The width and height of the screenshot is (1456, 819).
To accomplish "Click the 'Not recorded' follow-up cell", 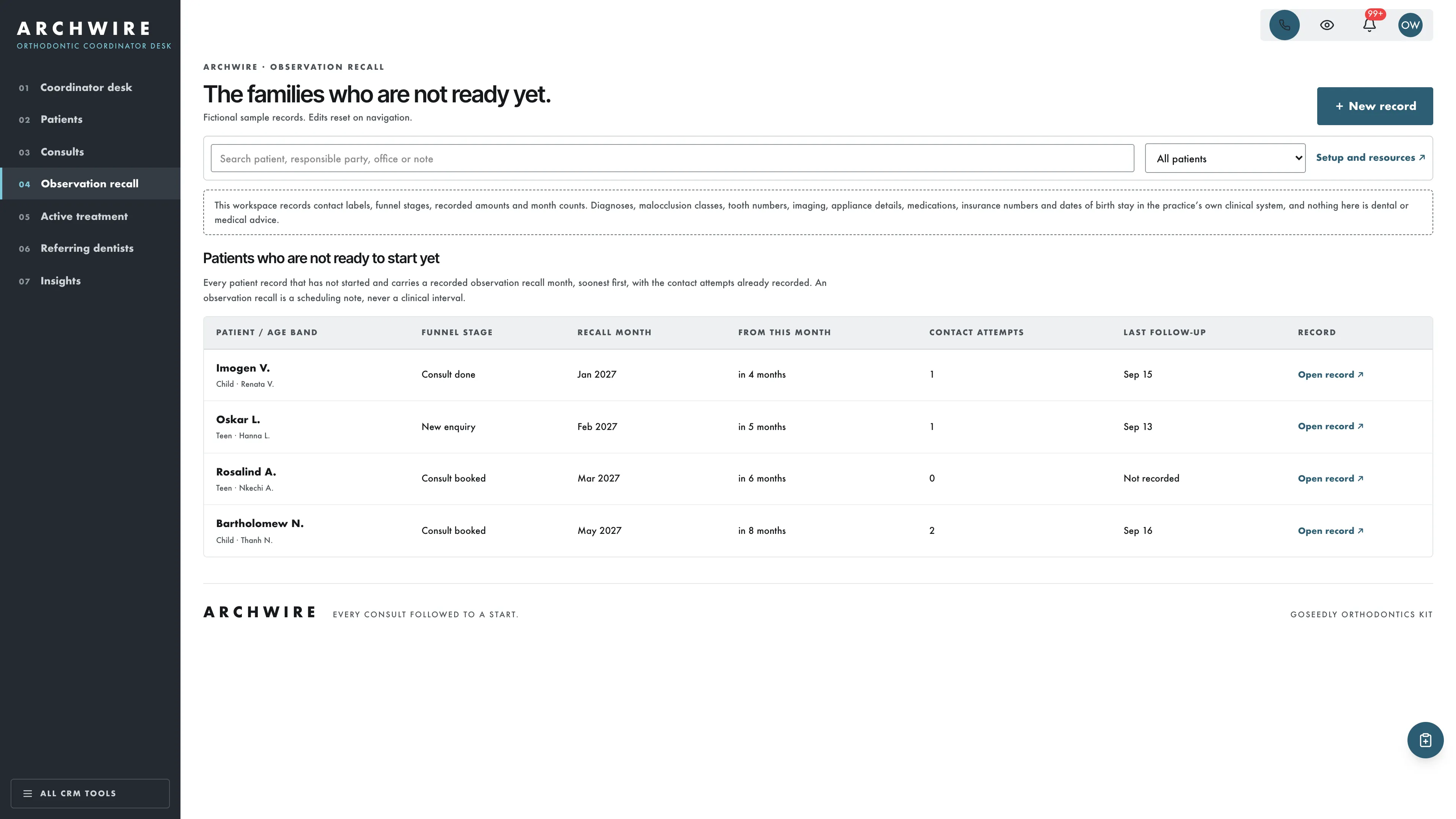I will pyautogui.click(x=1151, y=478).
